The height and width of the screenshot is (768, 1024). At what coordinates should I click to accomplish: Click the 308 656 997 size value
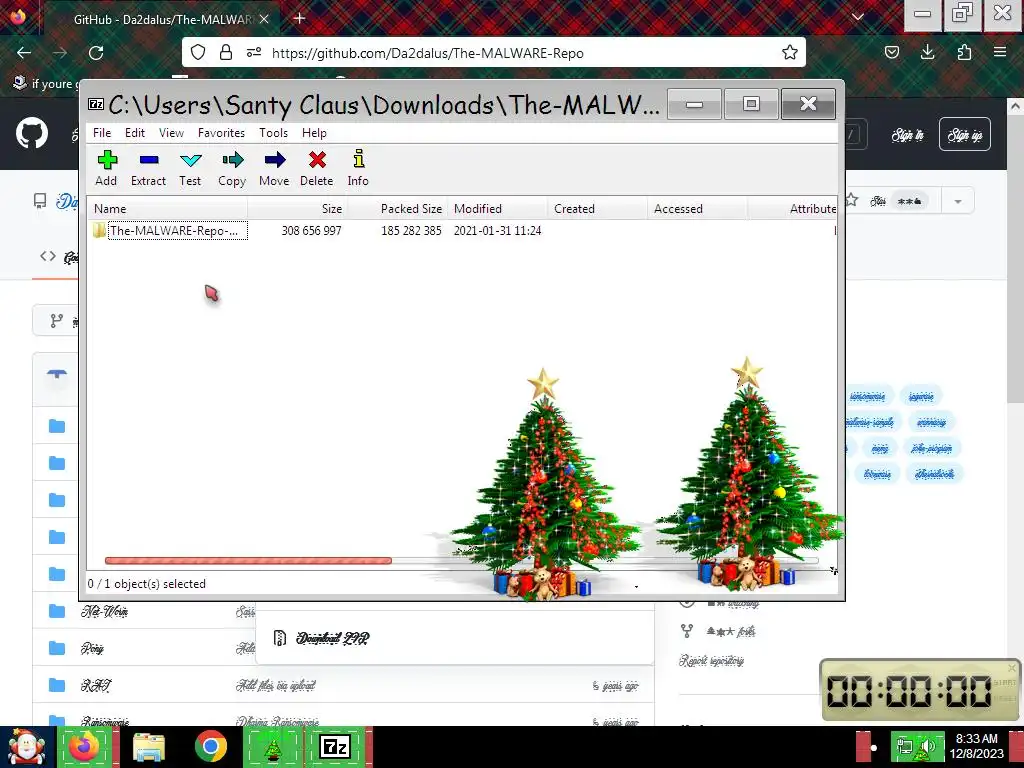(x=312, y=231)
